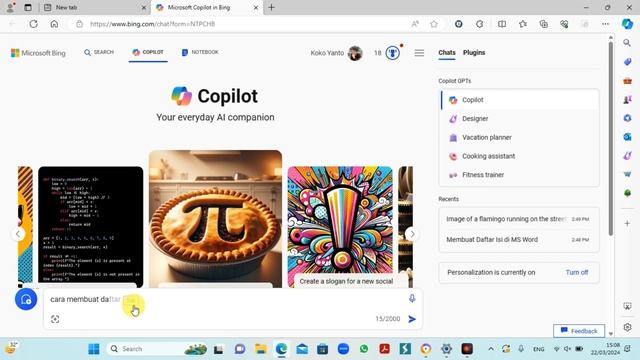Start a new topic with blue button
Screen dimensions: 640x360
pyautogui.click(x=26, y=299)
